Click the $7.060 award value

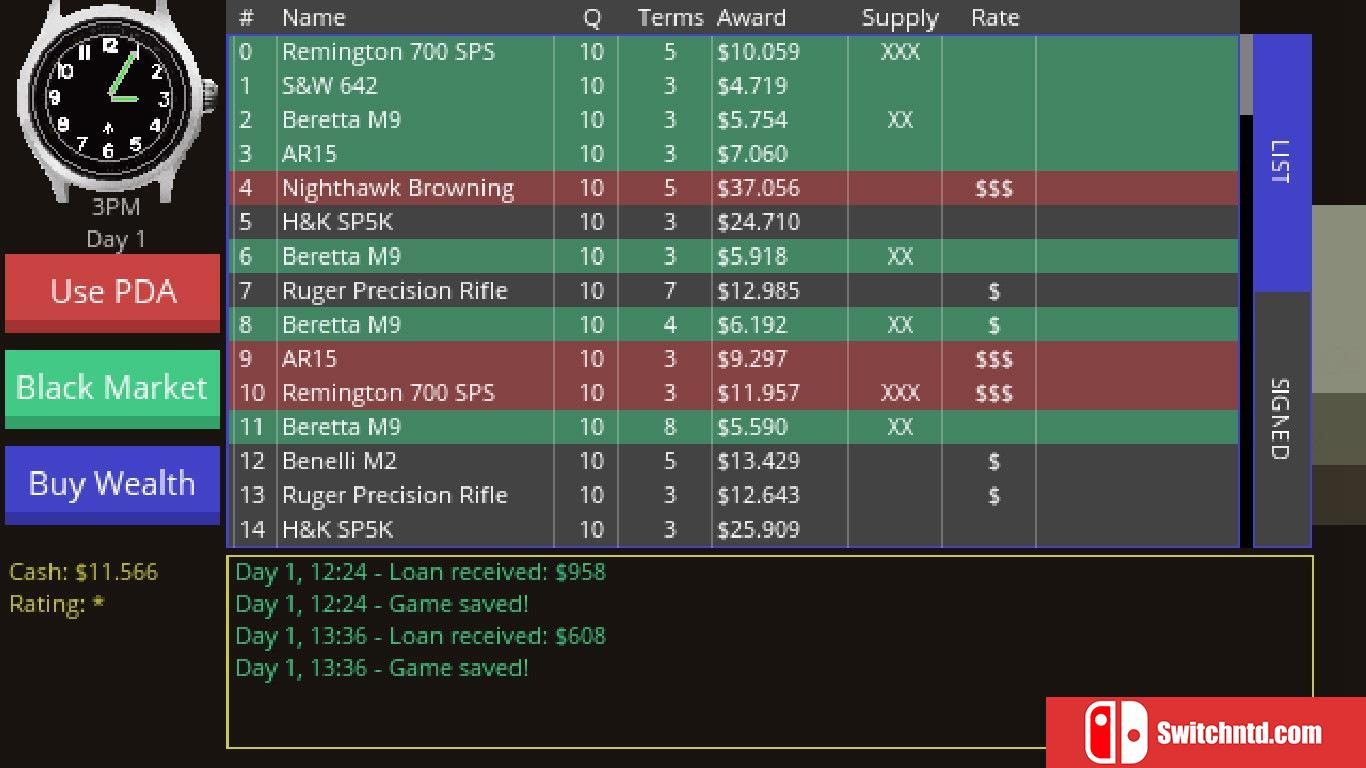pos(752,154)
